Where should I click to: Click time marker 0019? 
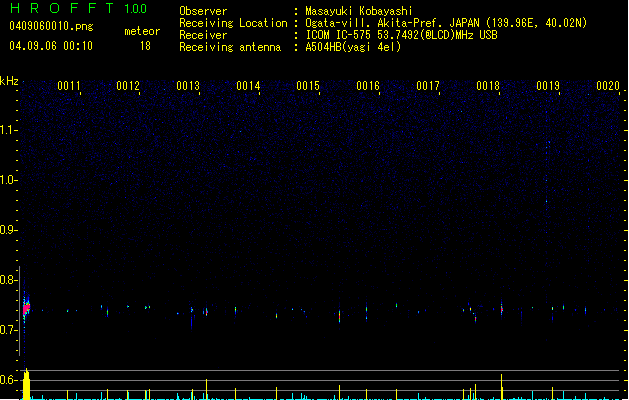(548, 86)
